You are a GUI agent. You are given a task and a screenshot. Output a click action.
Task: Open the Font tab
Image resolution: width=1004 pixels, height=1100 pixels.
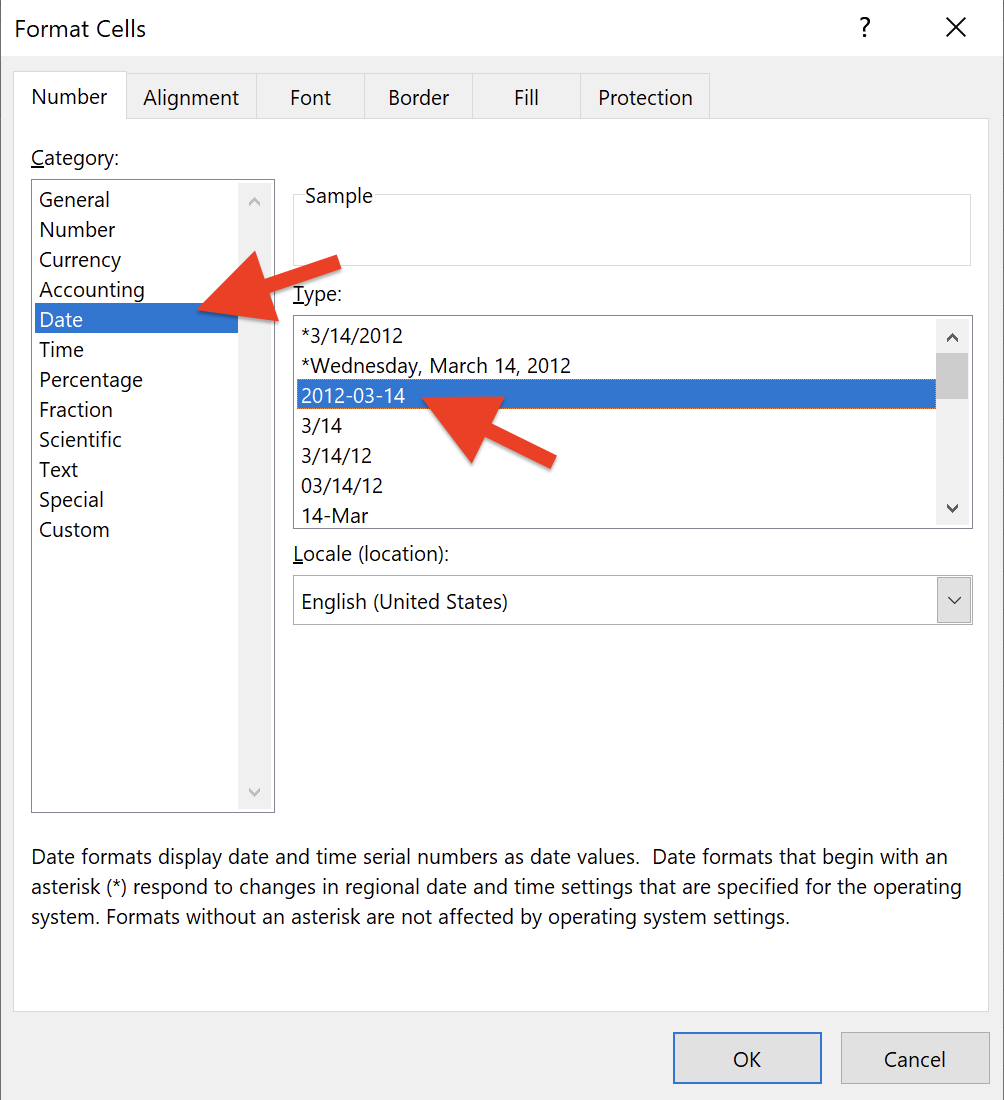coord(310,97)
